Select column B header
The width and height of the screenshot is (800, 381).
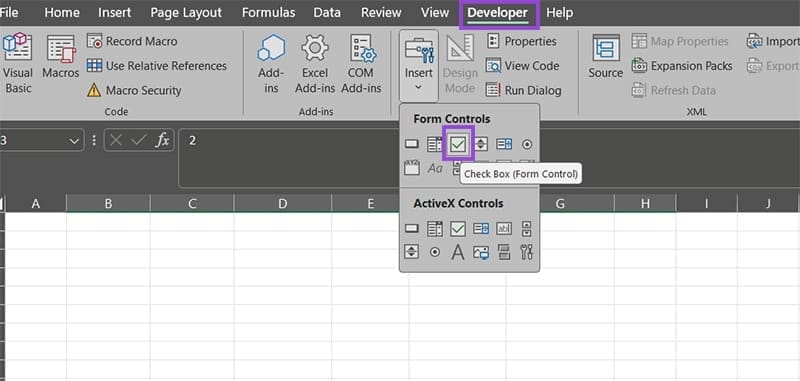(x=108, y=204)
